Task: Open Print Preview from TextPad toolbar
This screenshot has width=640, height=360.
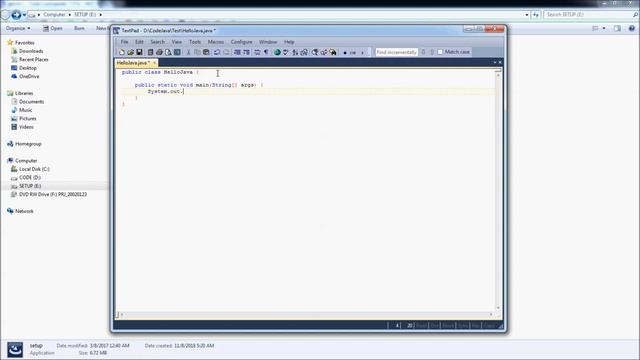Action: 168,52
